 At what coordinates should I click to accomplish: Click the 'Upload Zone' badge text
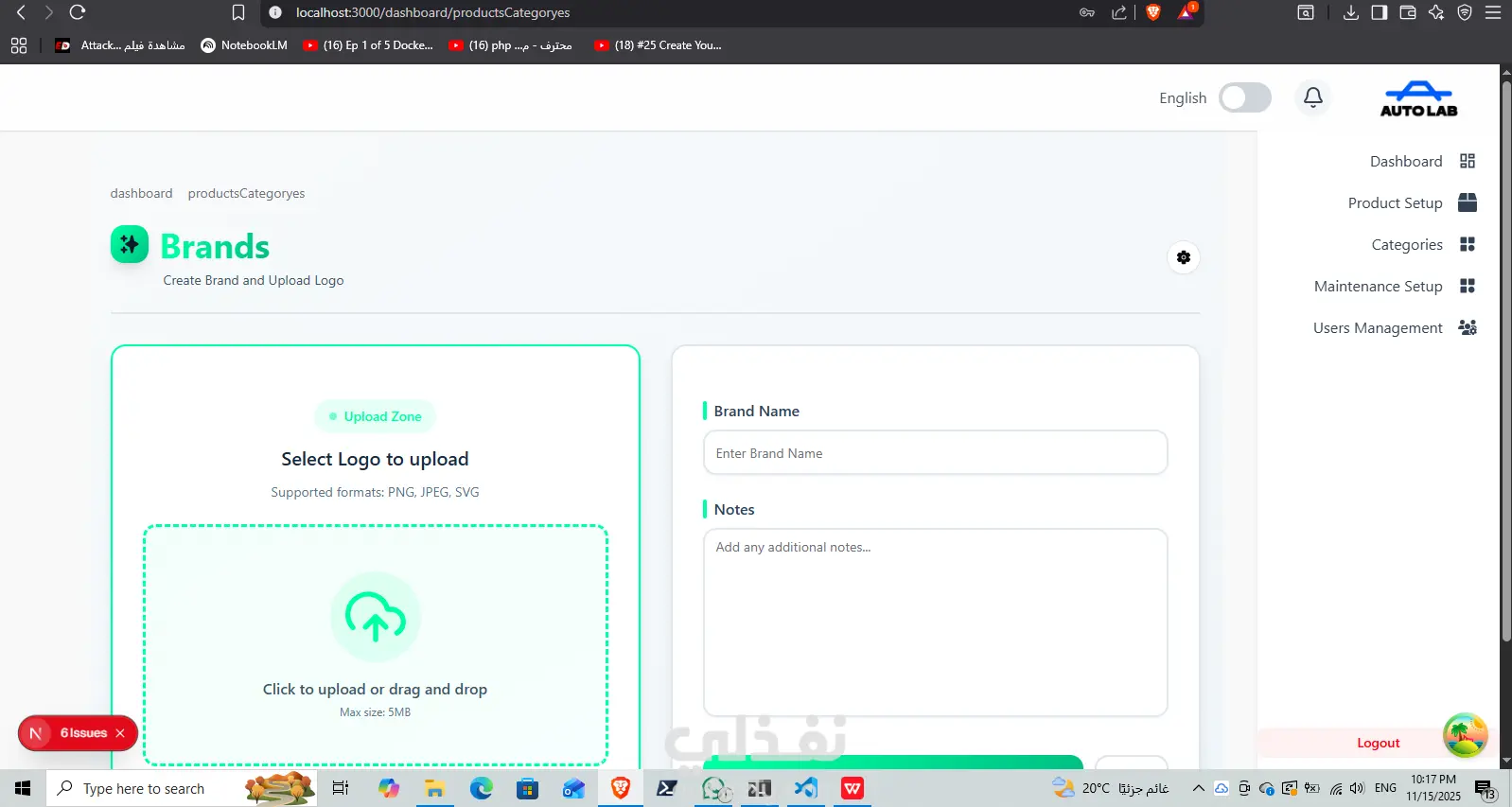[382, 416]
